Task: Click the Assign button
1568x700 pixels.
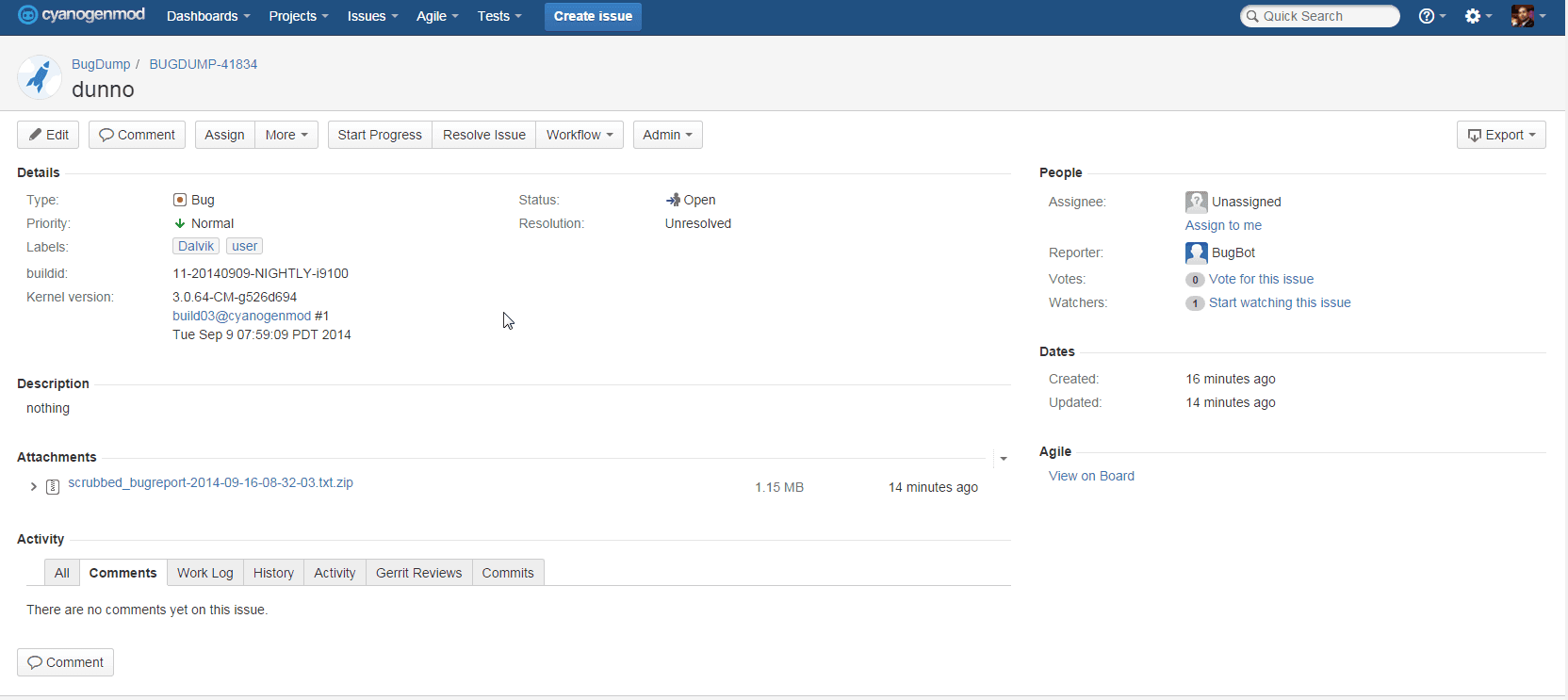Action: (225, 135)
